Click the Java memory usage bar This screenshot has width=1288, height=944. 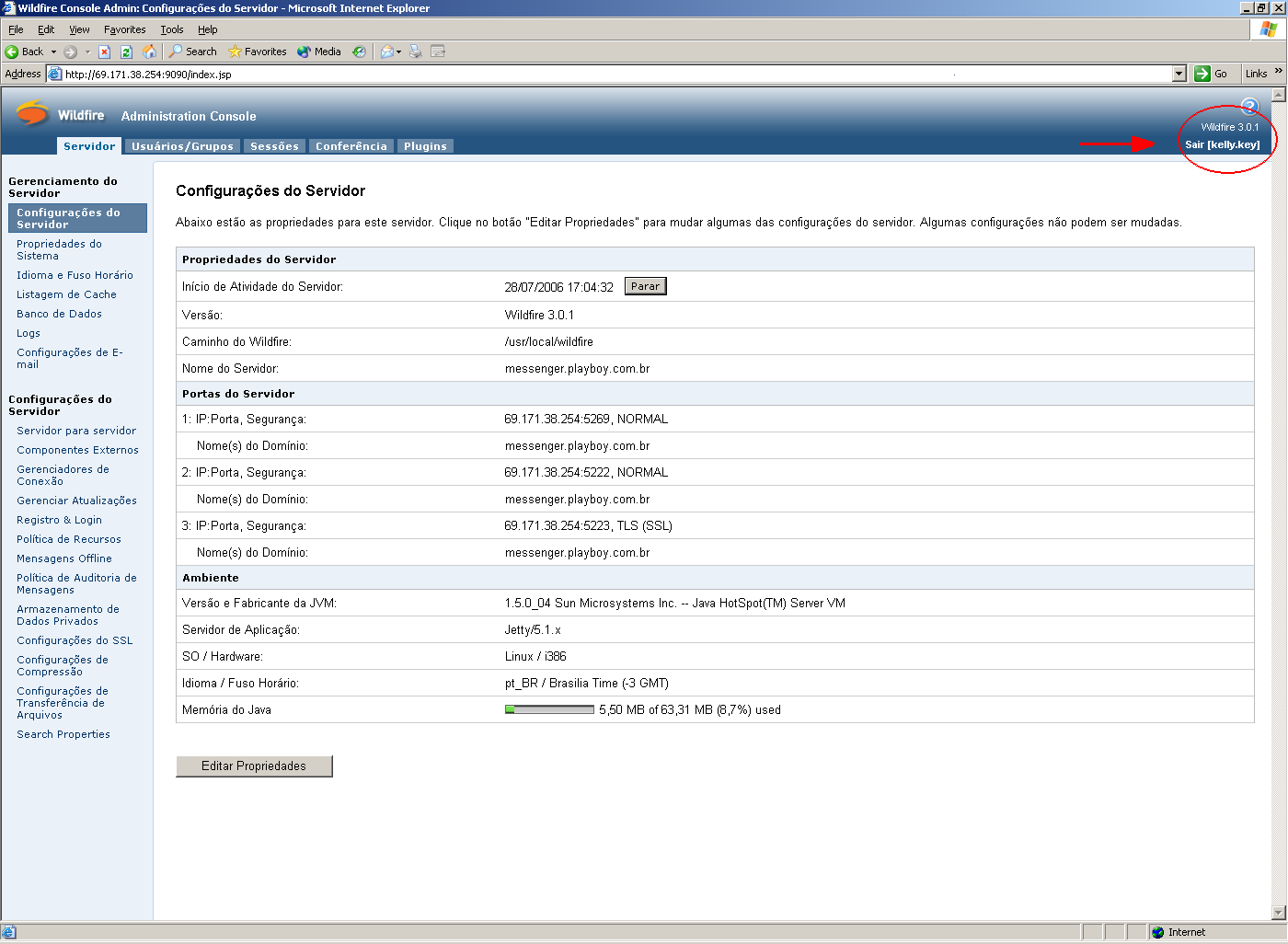(x=549, y=709)
